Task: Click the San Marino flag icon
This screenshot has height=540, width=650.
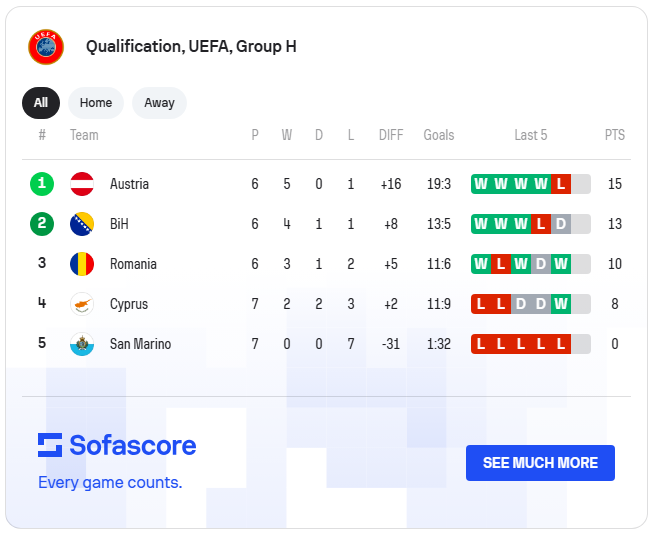Action: [x=82, y=344]
